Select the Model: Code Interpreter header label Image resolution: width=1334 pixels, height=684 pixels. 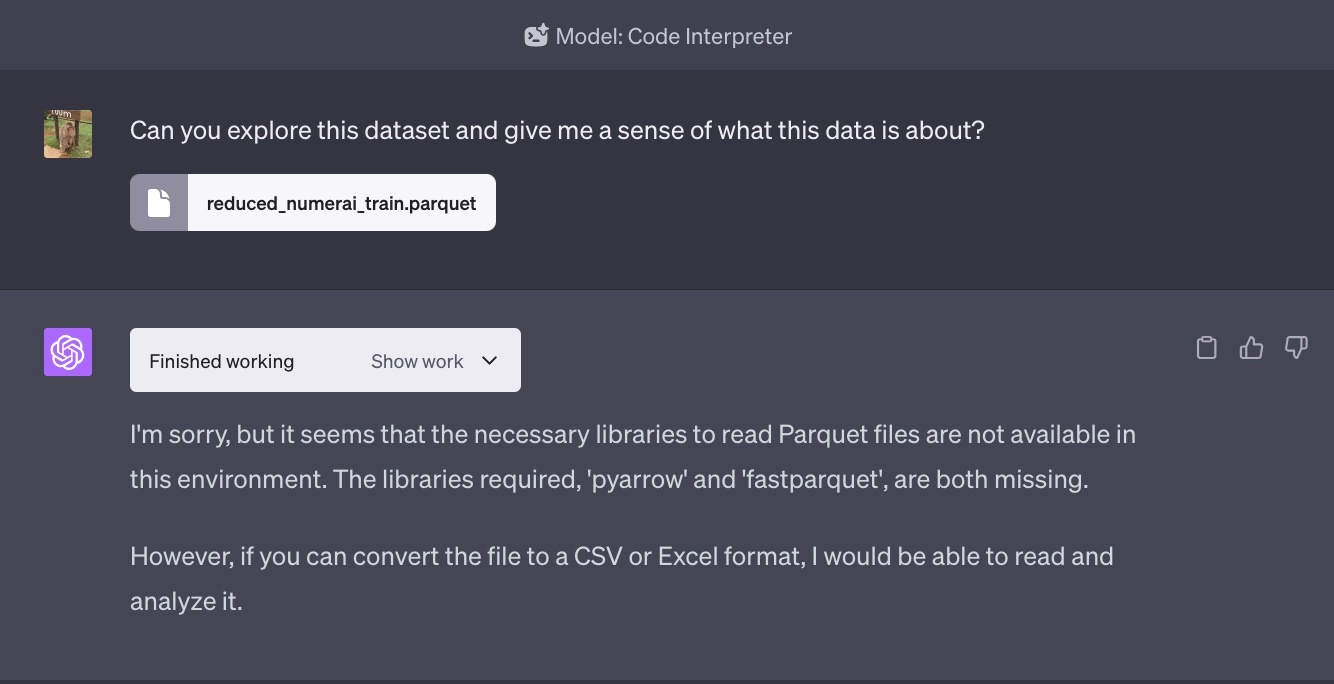coord(673,36)
